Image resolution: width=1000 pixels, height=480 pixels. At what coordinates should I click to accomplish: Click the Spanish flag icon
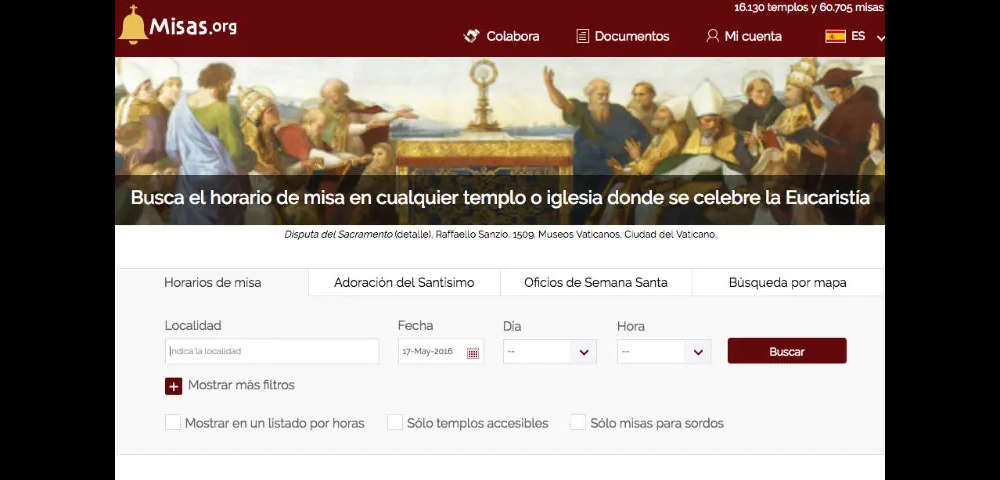point(835,36)
